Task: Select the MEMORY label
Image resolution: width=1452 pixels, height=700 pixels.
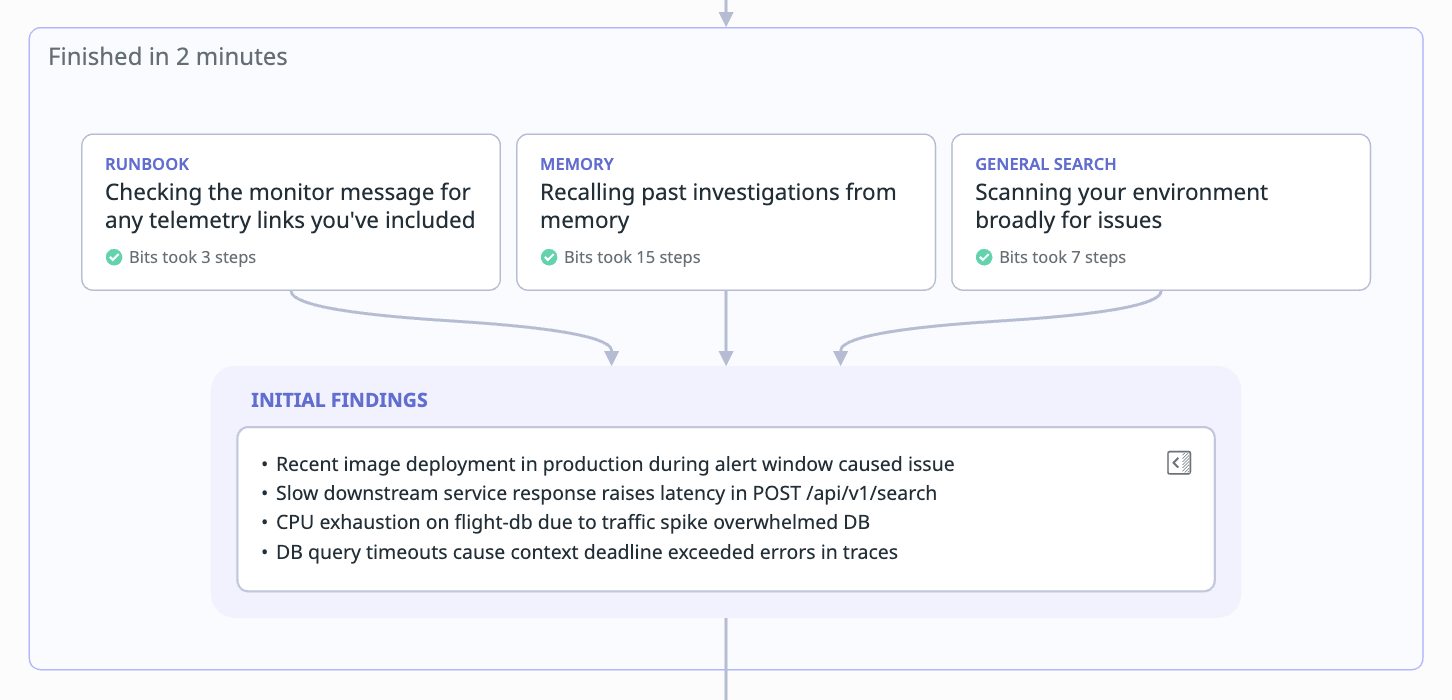Action: pyautogui.click(x=577, y=164)
